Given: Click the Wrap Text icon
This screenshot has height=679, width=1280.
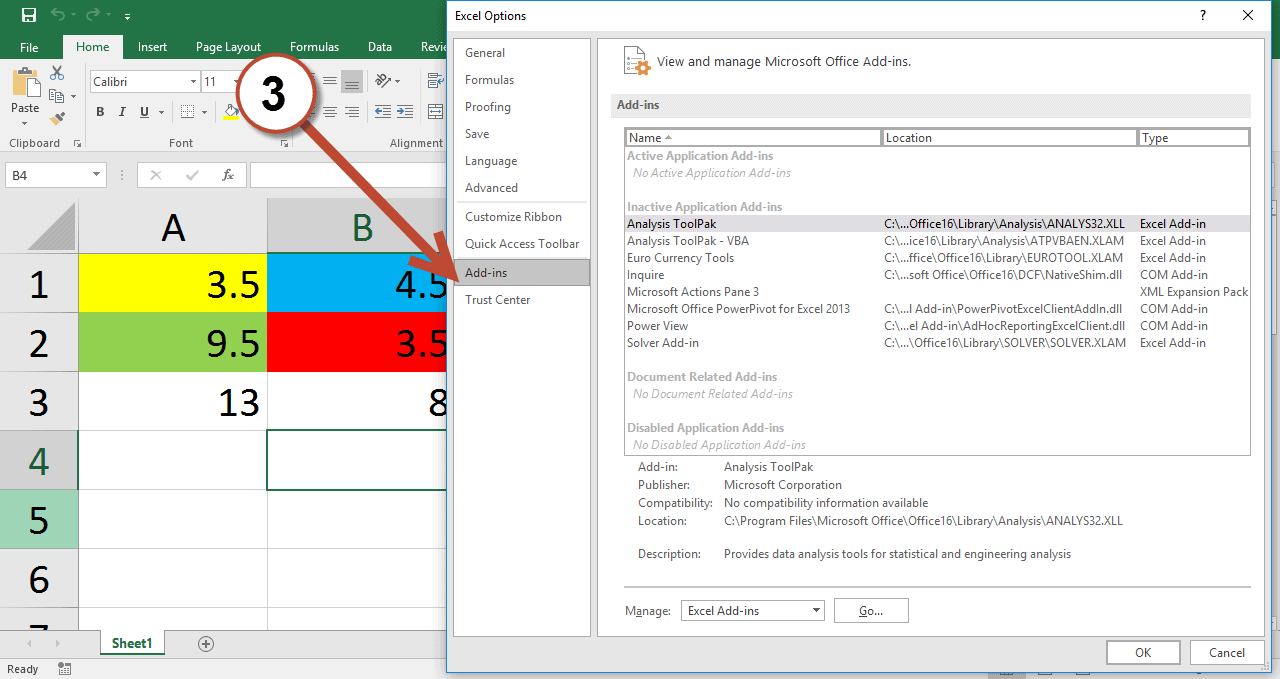Looking at the screenshot, I should (x=436, y=81).
